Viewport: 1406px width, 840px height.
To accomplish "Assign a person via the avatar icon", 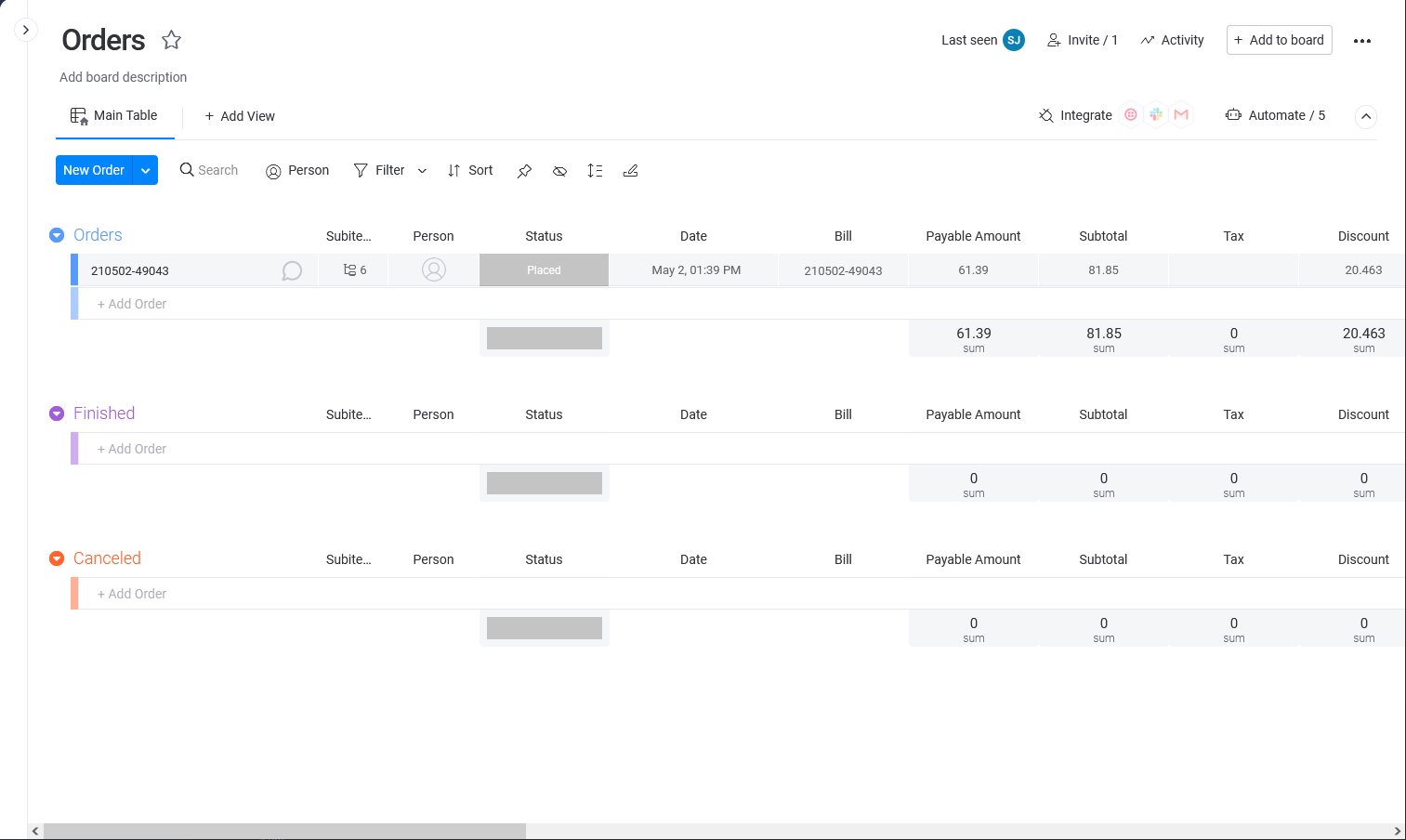I will 434,269.
